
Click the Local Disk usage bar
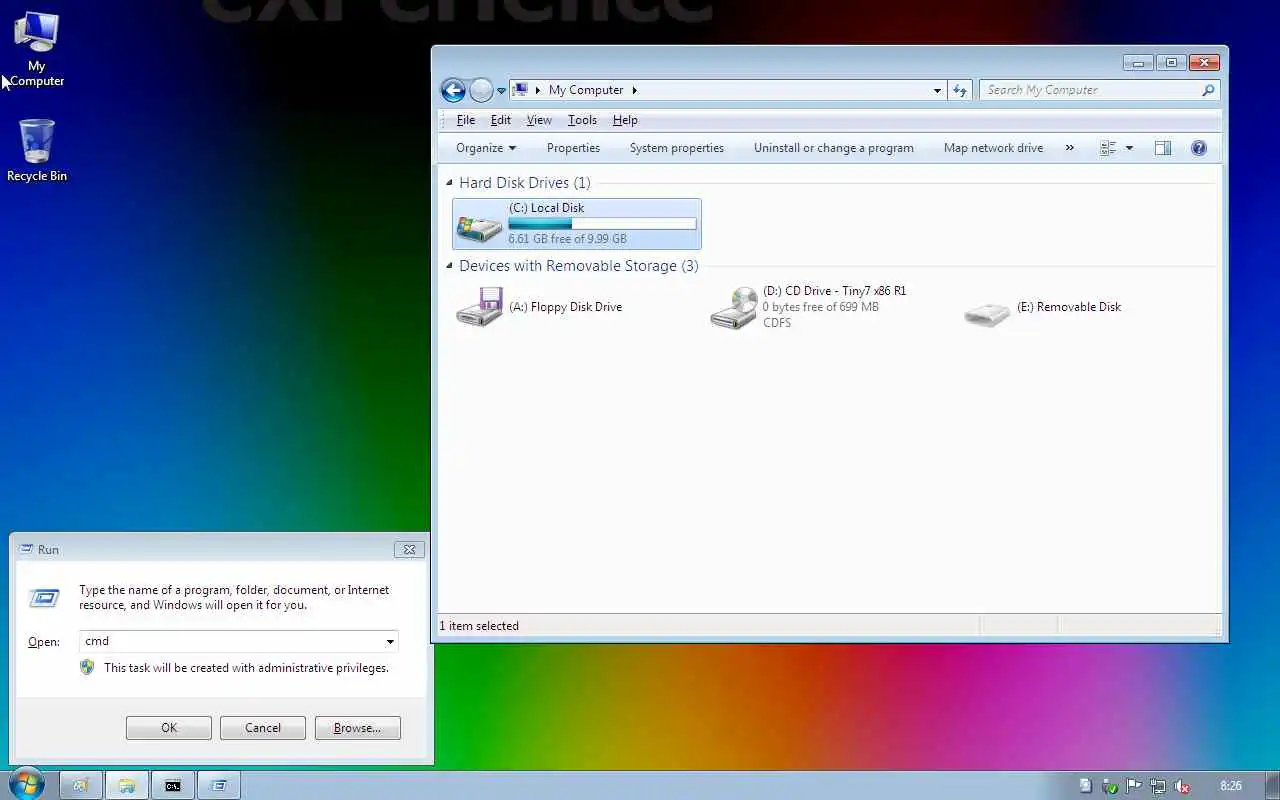pyautogui.click(x=602, y=224)
